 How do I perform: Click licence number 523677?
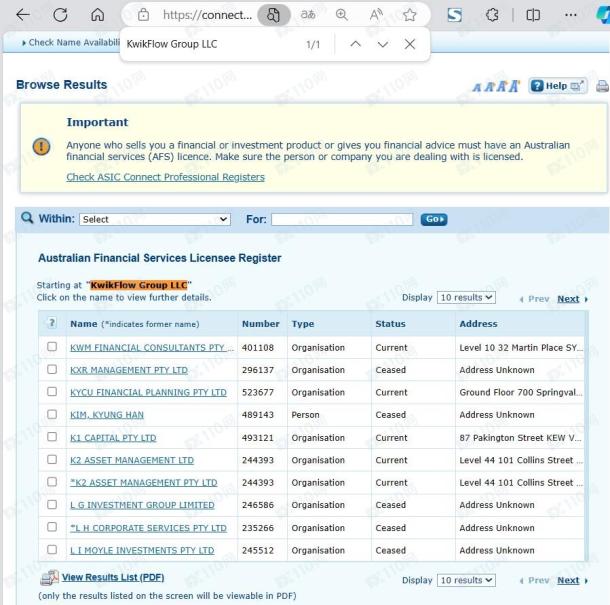pos(258,392)
